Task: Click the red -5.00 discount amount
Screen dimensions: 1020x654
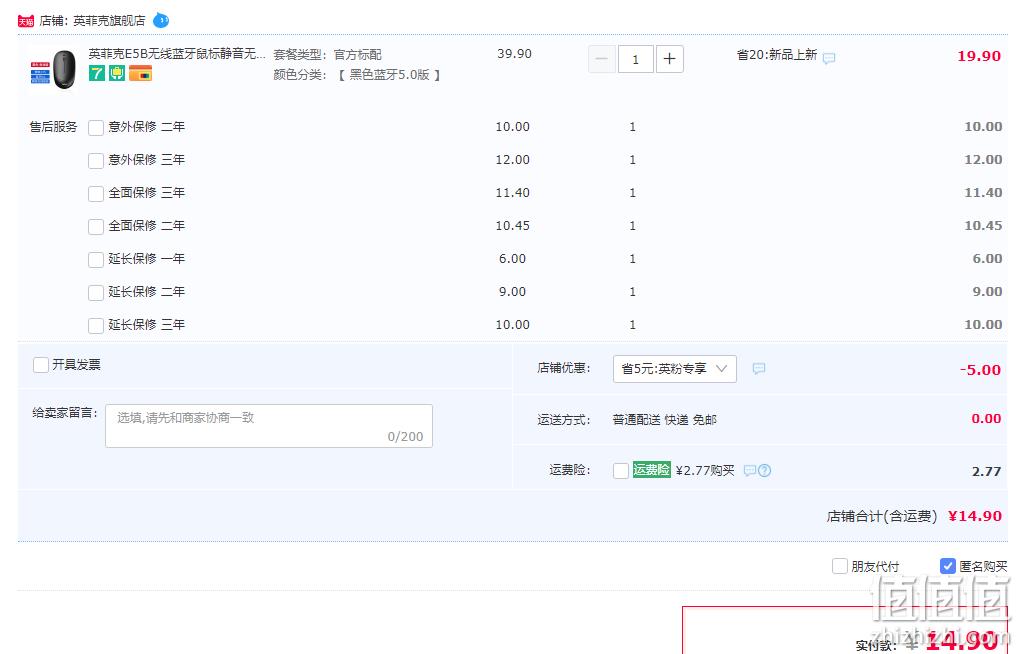Action: coord(980,370)
